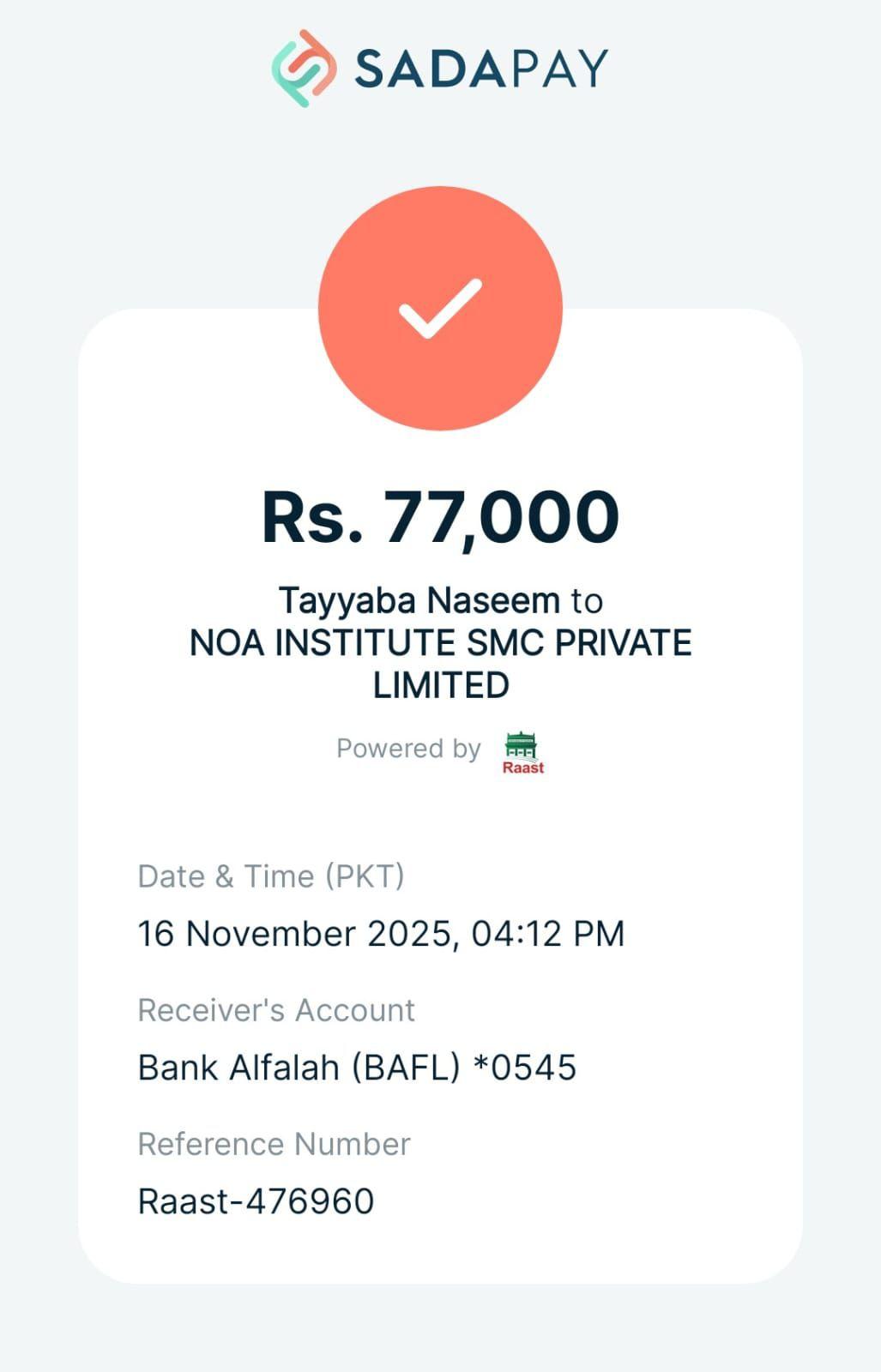Tap the Powered by label

tap(408, 749)
